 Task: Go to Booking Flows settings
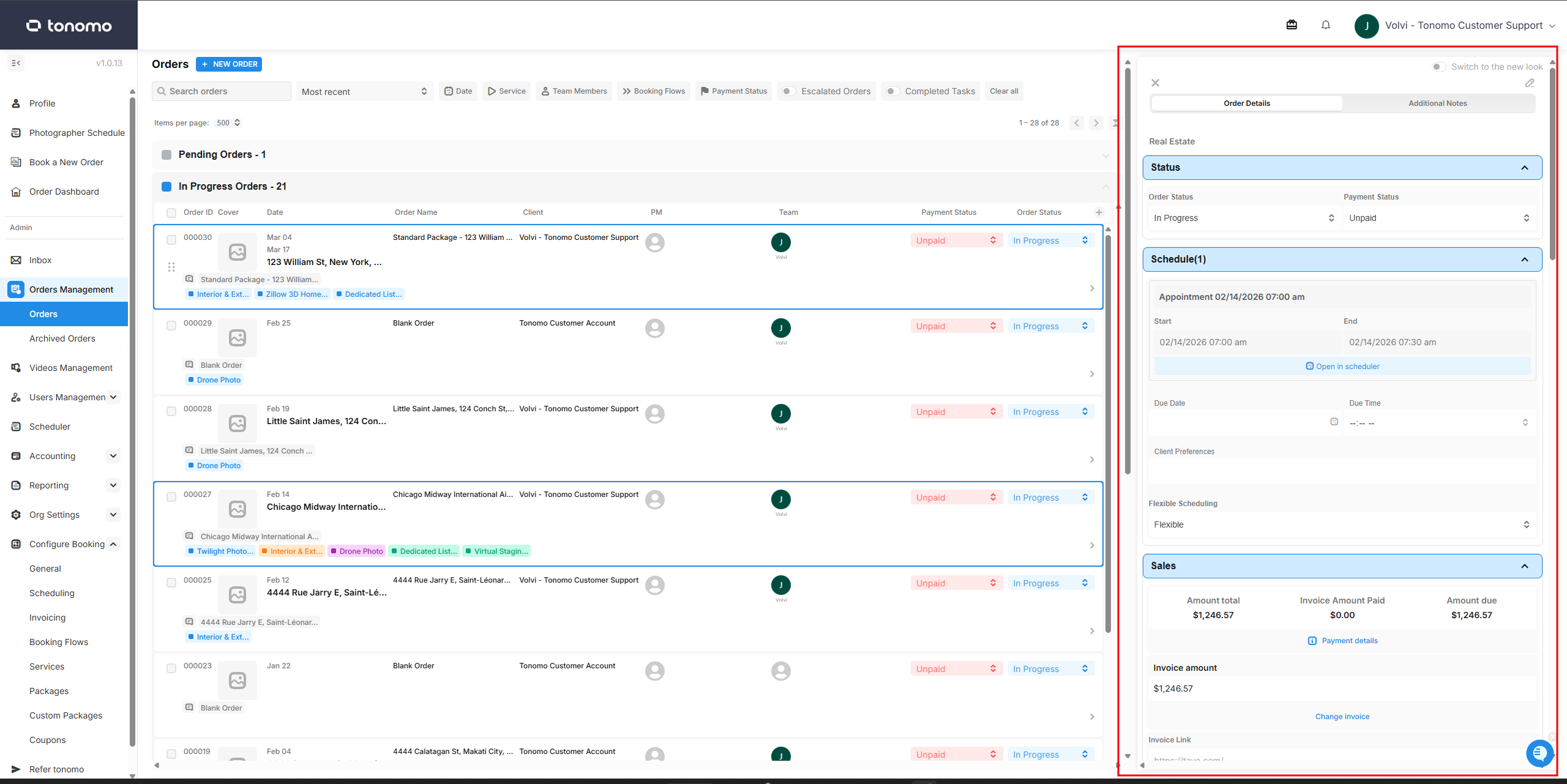[59, 642]
